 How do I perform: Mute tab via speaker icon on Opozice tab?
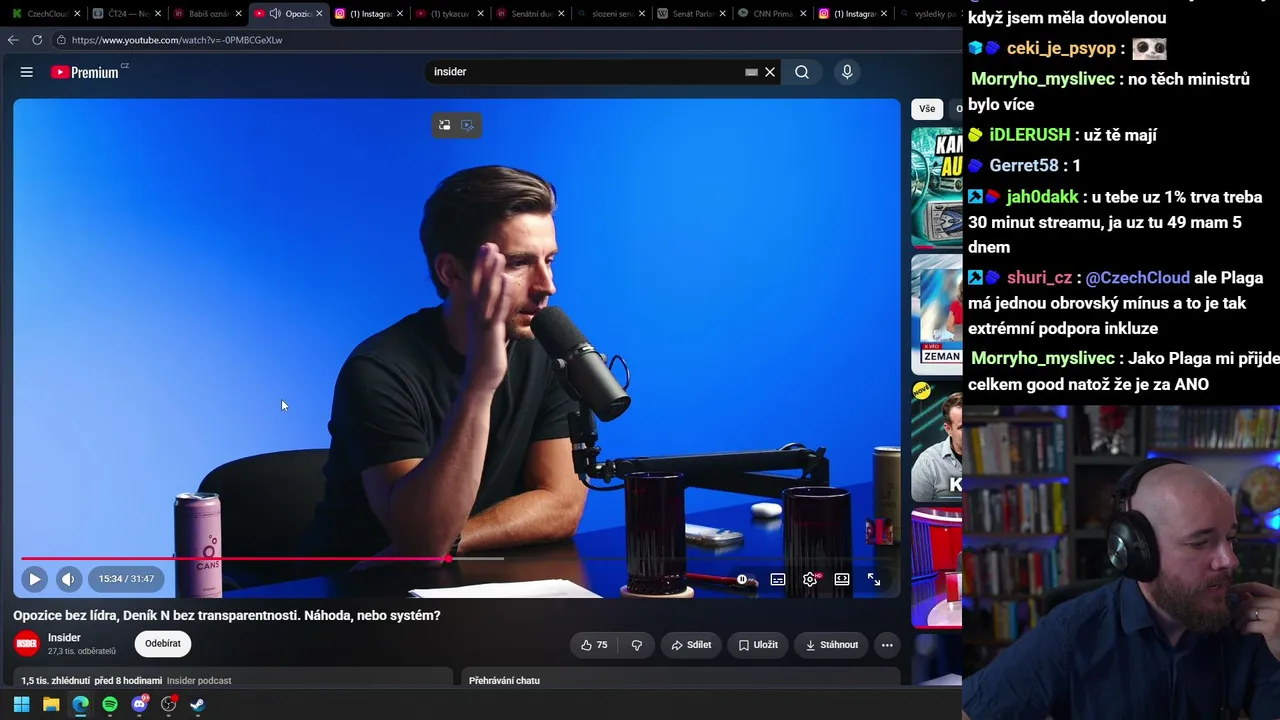[275, 14]
